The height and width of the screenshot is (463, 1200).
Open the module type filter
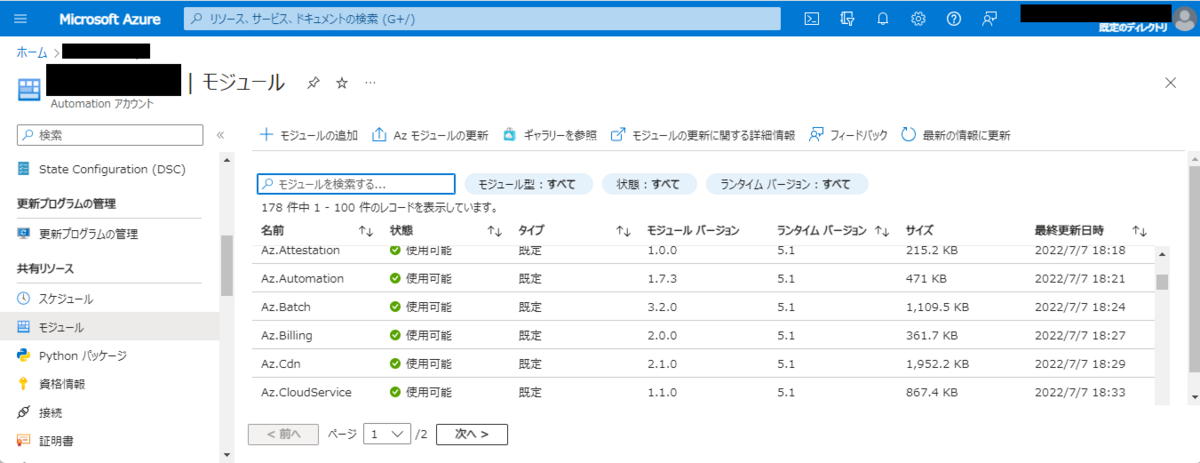point(527,184)
